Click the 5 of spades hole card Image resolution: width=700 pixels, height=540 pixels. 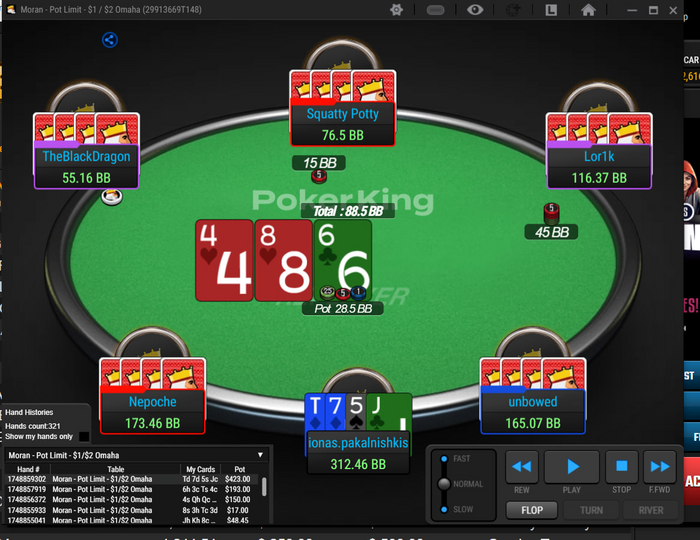pyautogui.click(x=356, y=412)
